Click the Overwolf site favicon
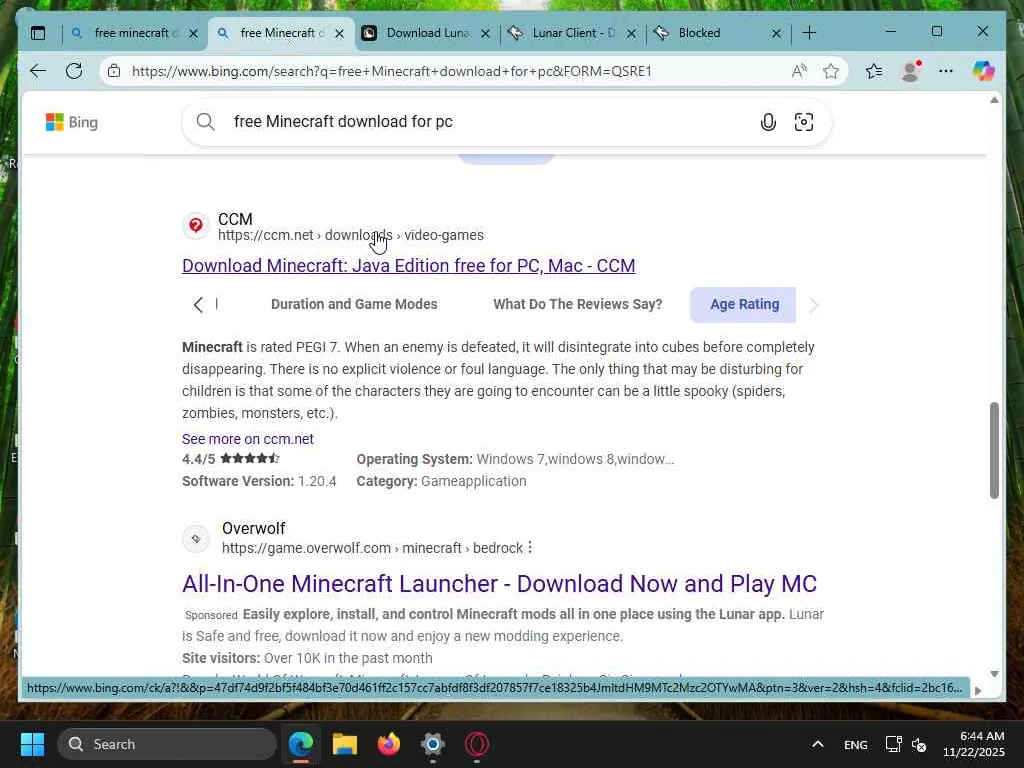 tap(195, 539)
